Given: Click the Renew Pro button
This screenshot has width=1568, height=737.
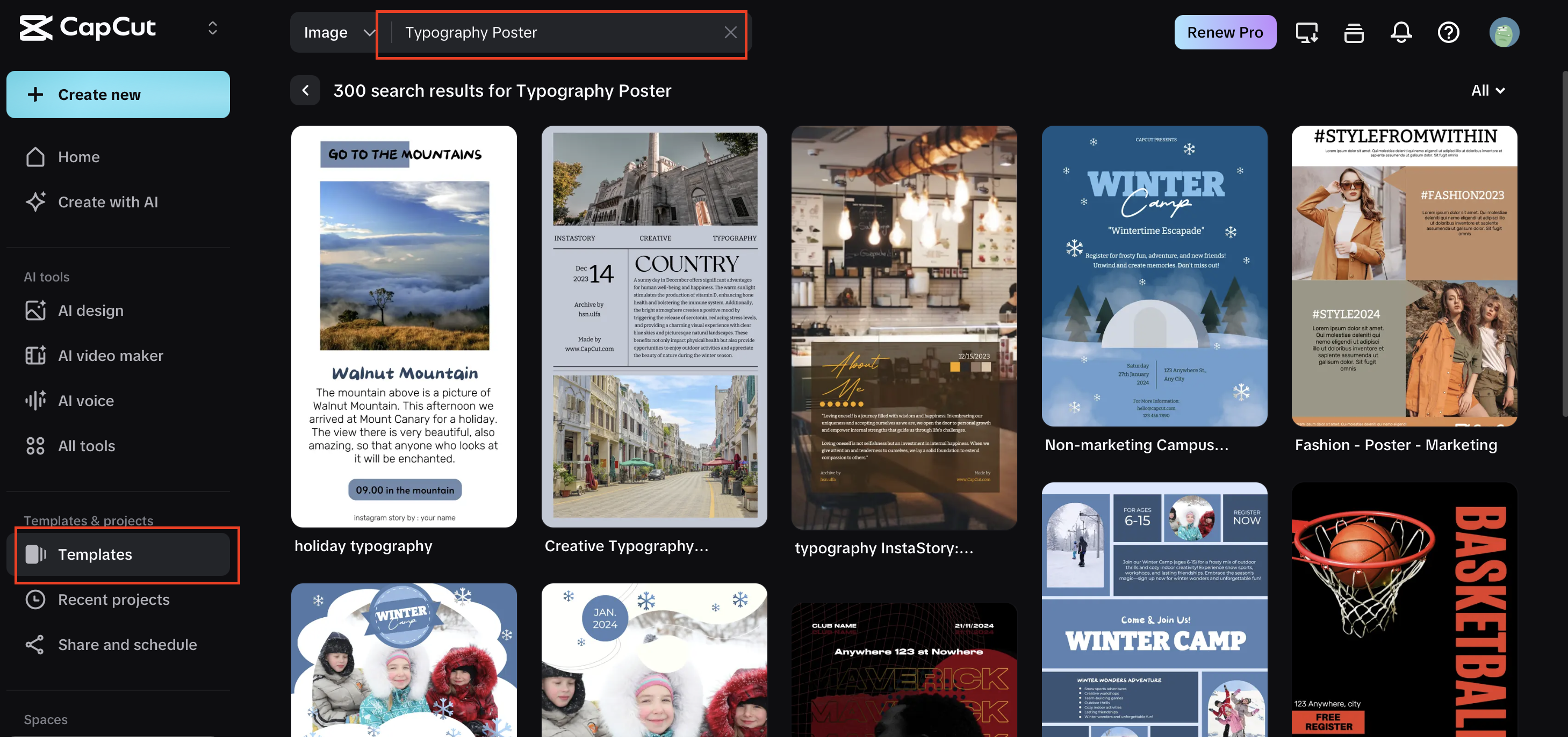Looking at the screenshot, I should click(1225, 32).
